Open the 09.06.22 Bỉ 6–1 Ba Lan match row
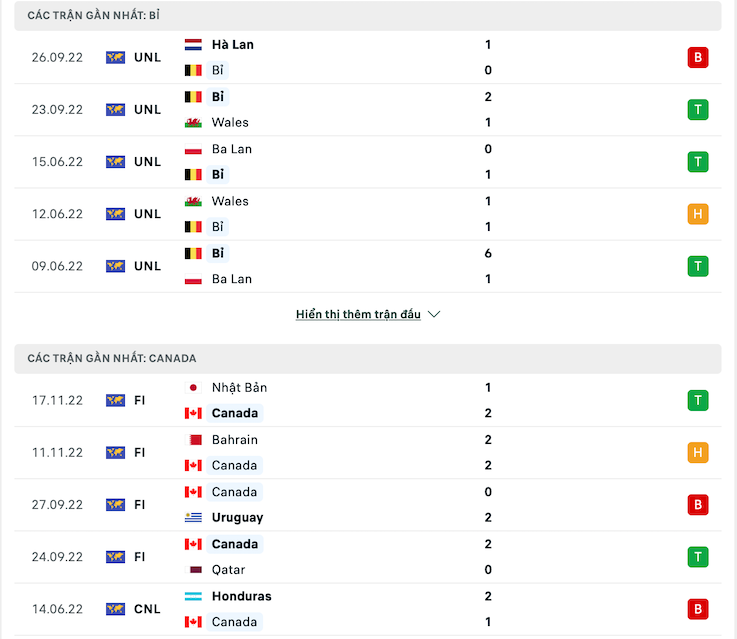 pyautogui.click(x=360, y=266)
